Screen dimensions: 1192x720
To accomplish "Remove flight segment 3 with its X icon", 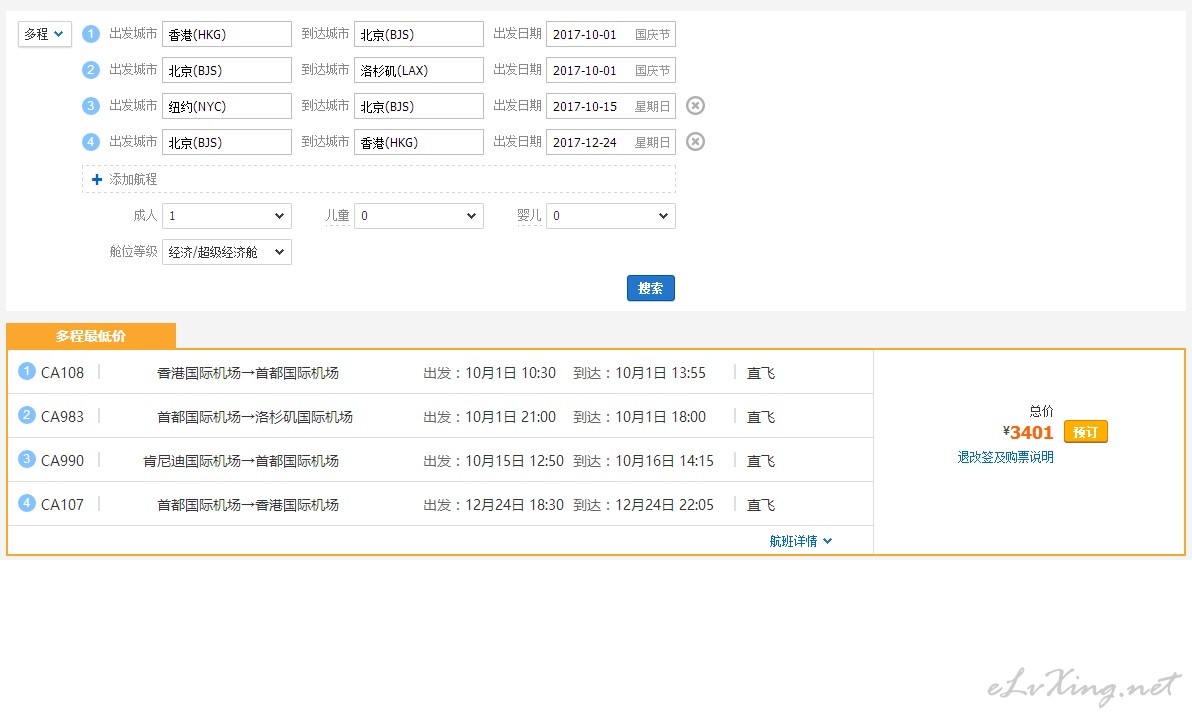I will pos(695,106).
